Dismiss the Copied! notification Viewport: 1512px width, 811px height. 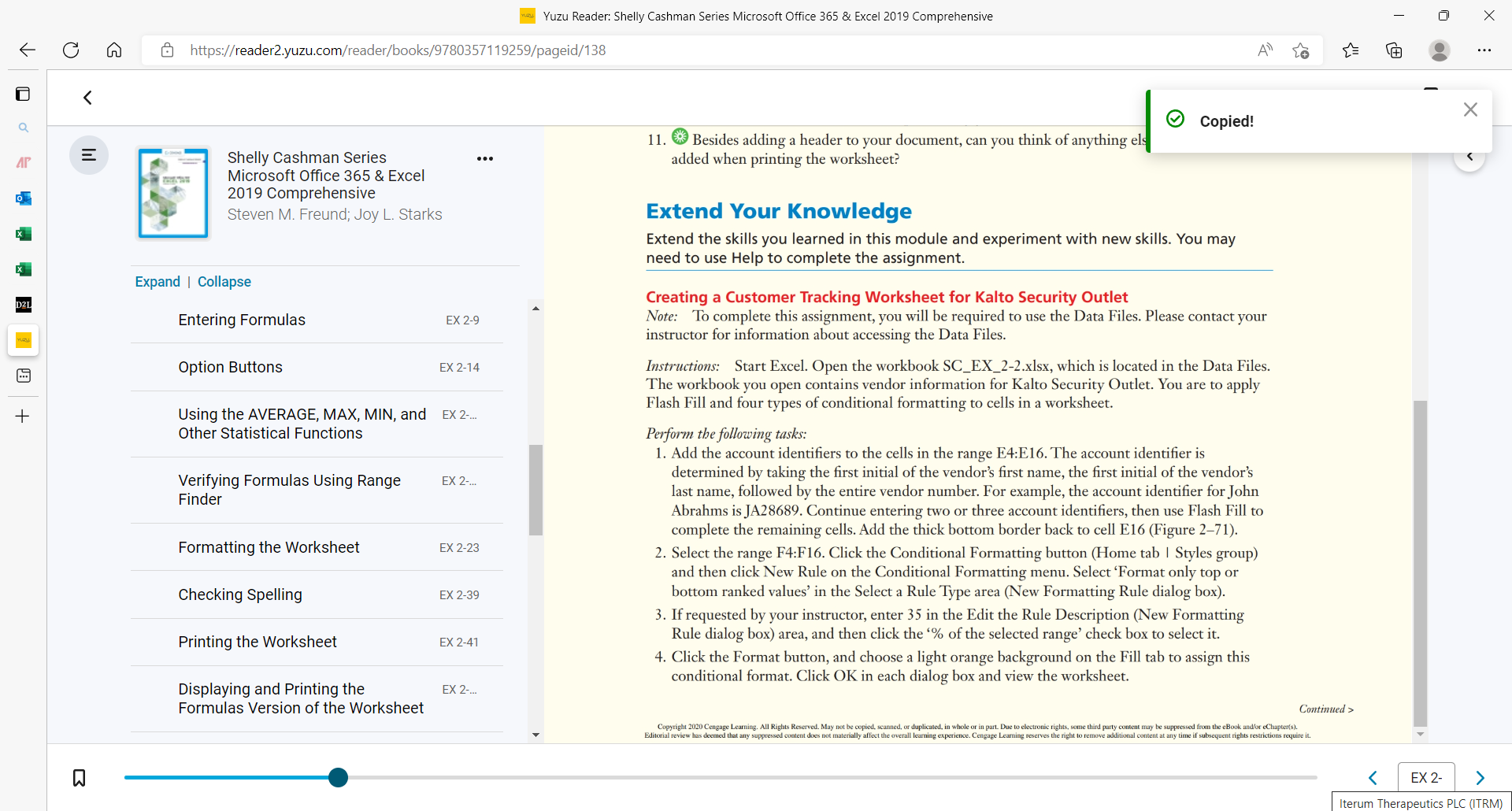pyautogui.click(x=1470, y=110)
